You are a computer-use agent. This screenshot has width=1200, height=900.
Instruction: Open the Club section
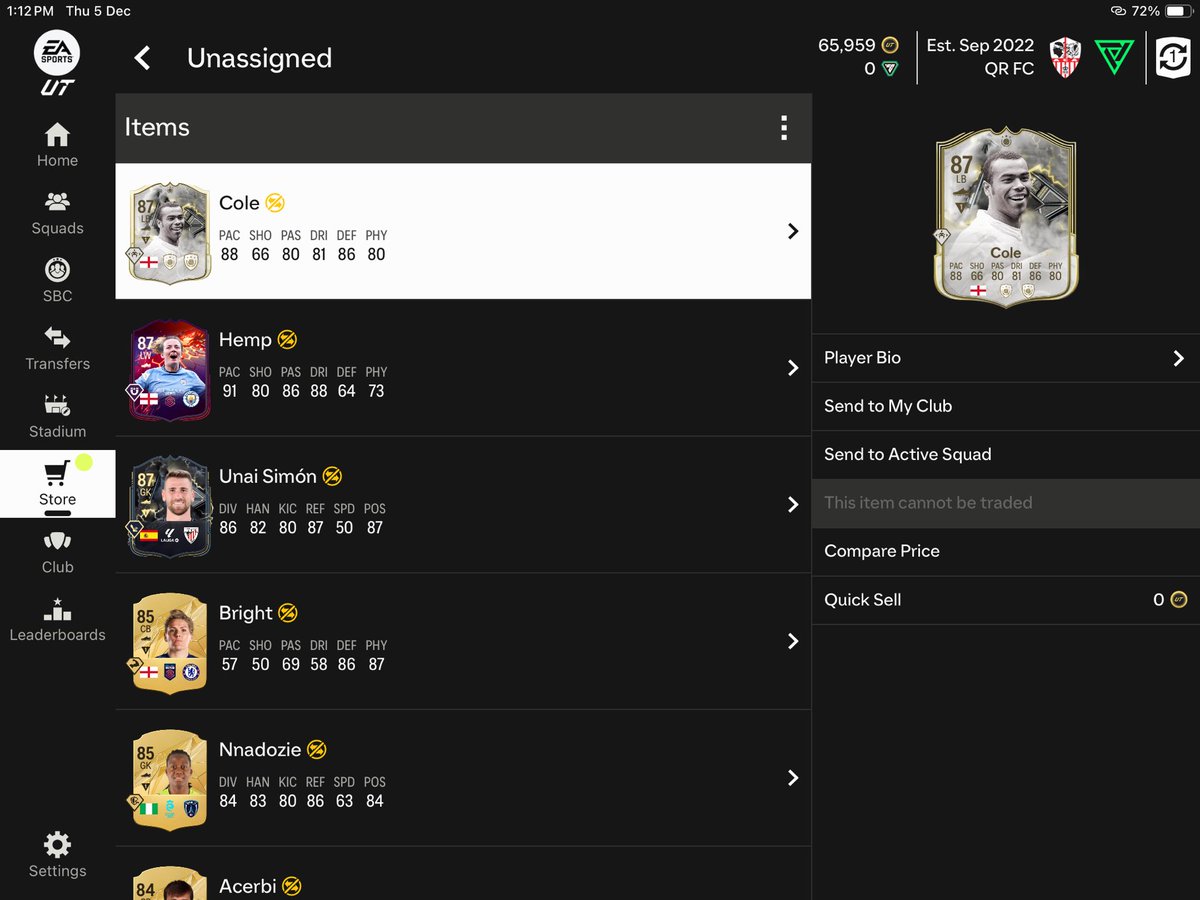click(57, 552)
